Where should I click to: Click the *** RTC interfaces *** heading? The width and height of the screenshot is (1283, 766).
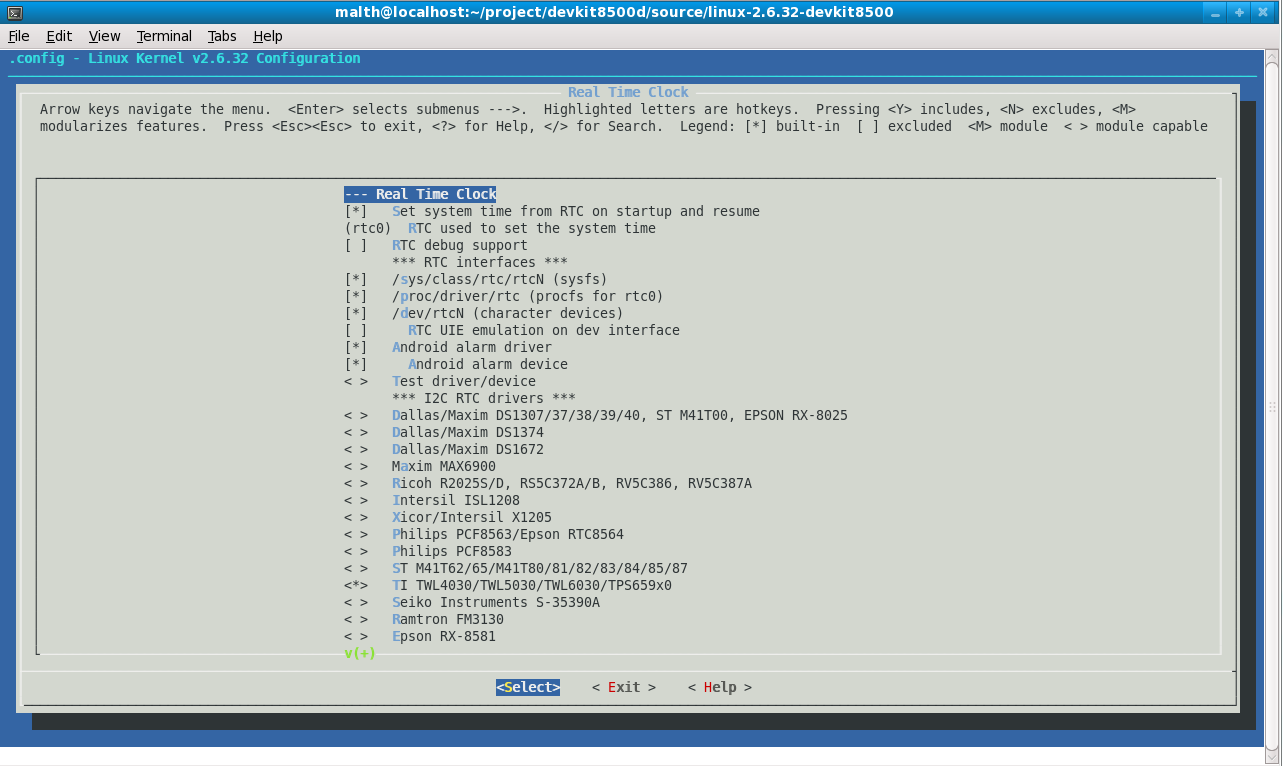480,263
